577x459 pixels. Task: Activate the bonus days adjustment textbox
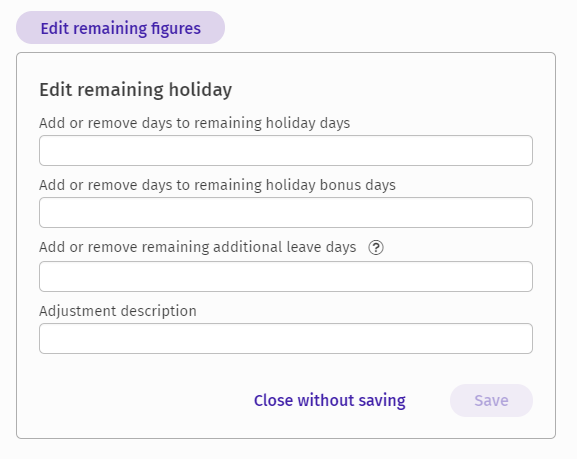click(286, 212)
